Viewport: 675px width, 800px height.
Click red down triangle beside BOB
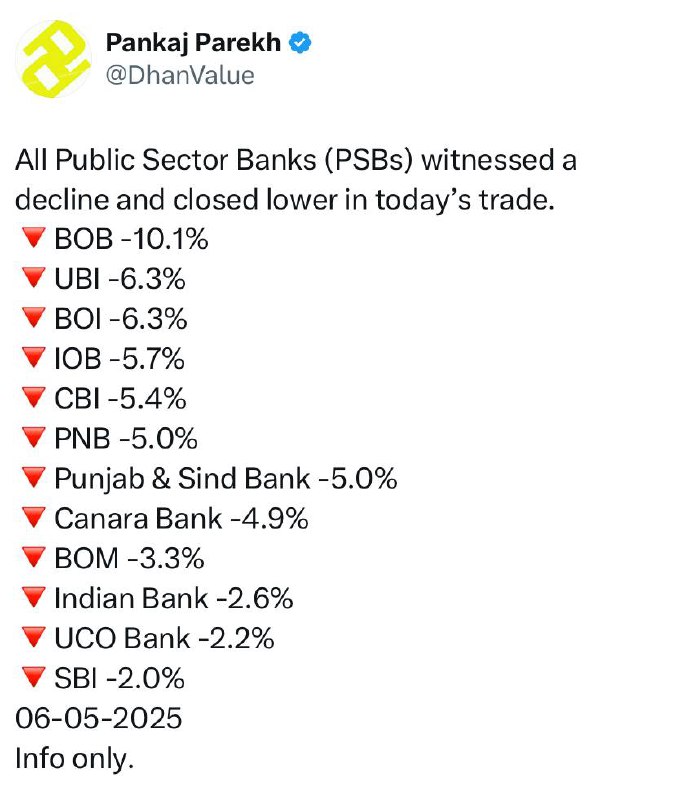tap(34, 238)
